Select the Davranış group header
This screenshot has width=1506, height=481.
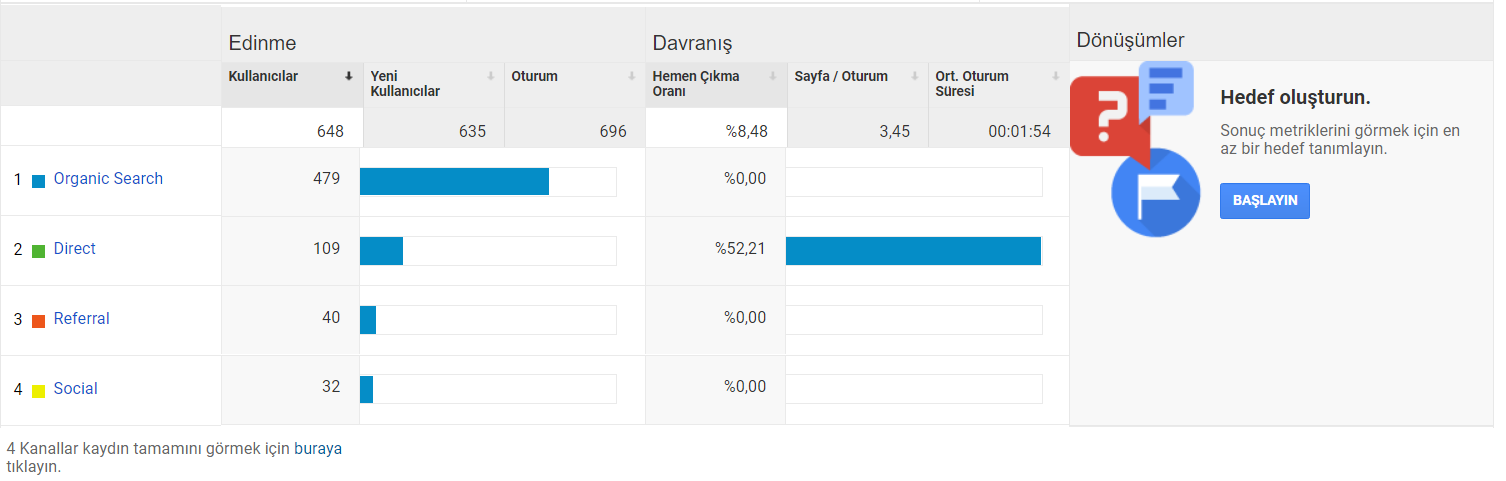693,43
